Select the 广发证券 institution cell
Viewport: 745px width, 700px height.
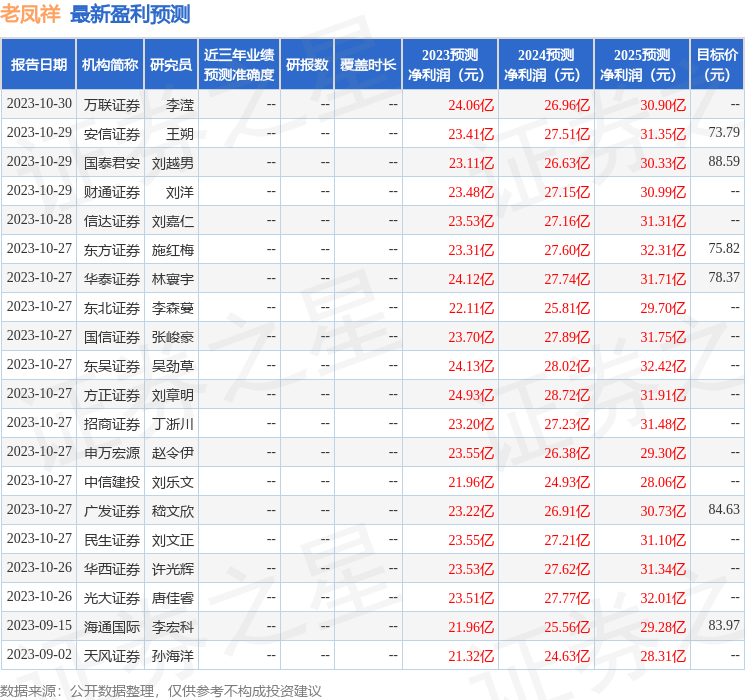(x=112, y=511)
